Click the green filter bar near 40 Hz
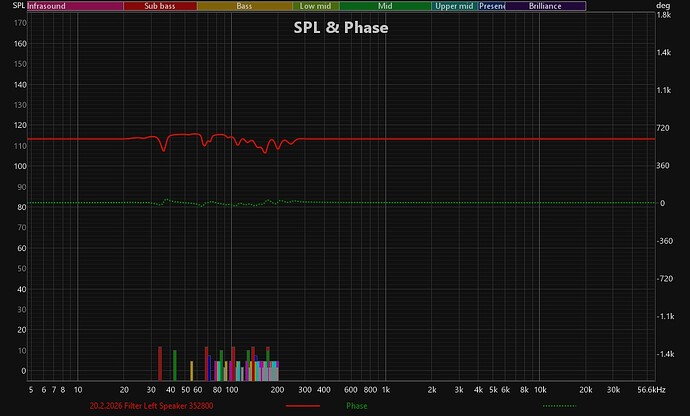The height and width of the screenshot is (416, 690). [175, 365]
